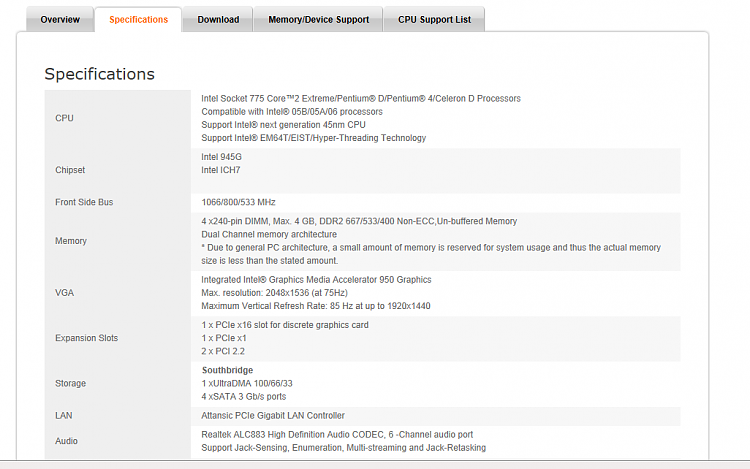Click 'Integrated Intel® Graphics Media Accelerator 950'
The width and height of the screenshot is (750, 469).
pyautogui.click(x=316, y=280)
